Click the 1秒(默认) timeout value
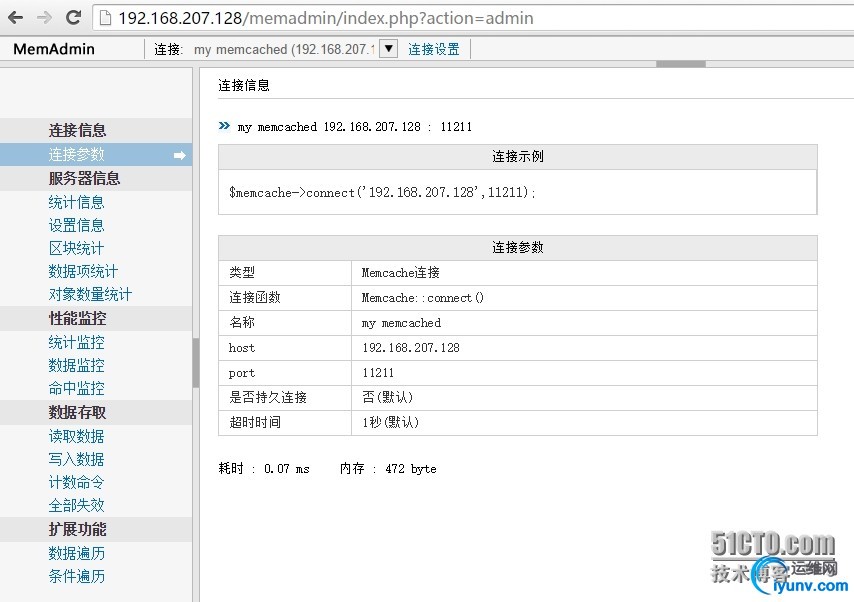This screenshot has width=854, height=602. 584,422
